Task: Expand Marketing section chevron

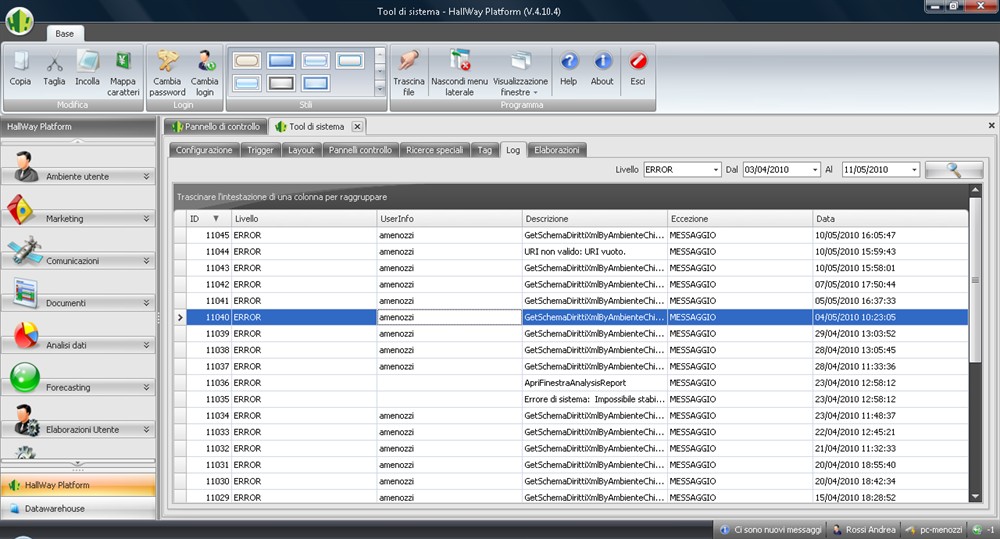Action: click(x=146, y=218)
